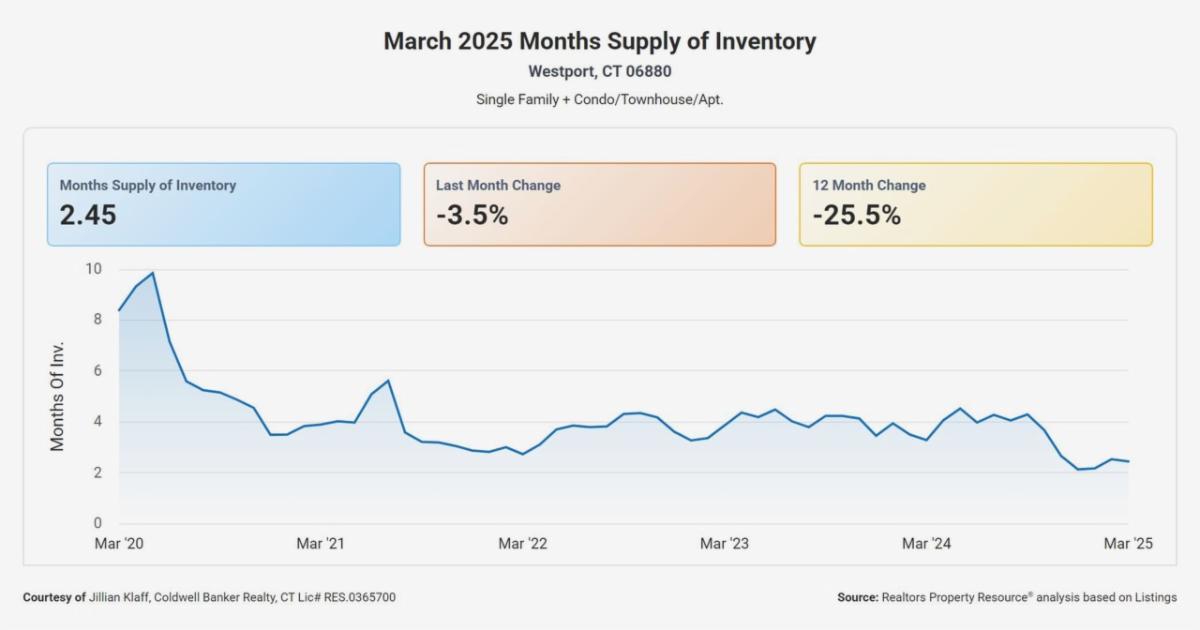
Task: Click the Mar '23 x-axis label
Action: pyautogui.click(x=725, y=543)
